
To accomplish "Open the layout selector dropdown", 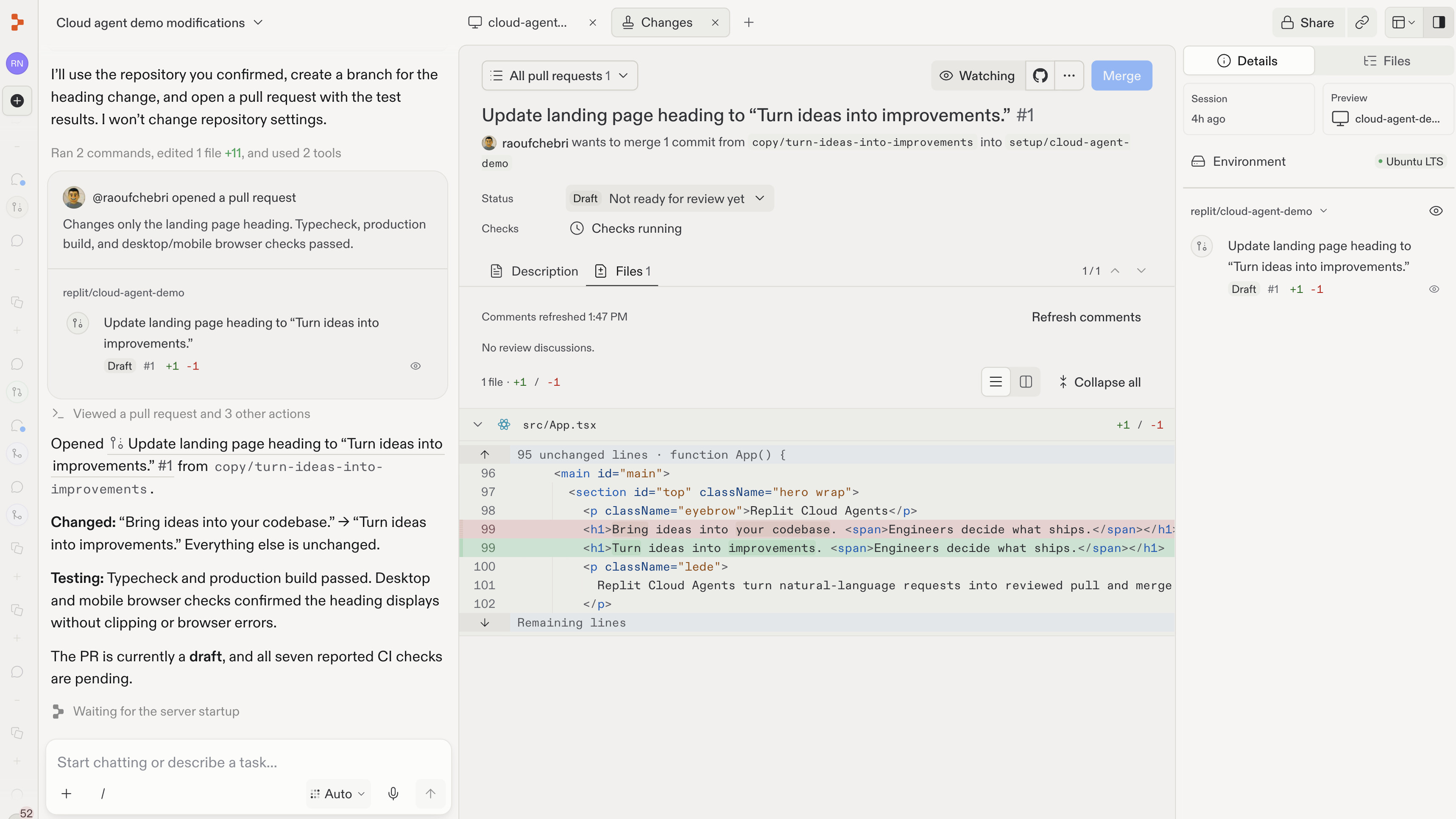I will pos(1403,22).
